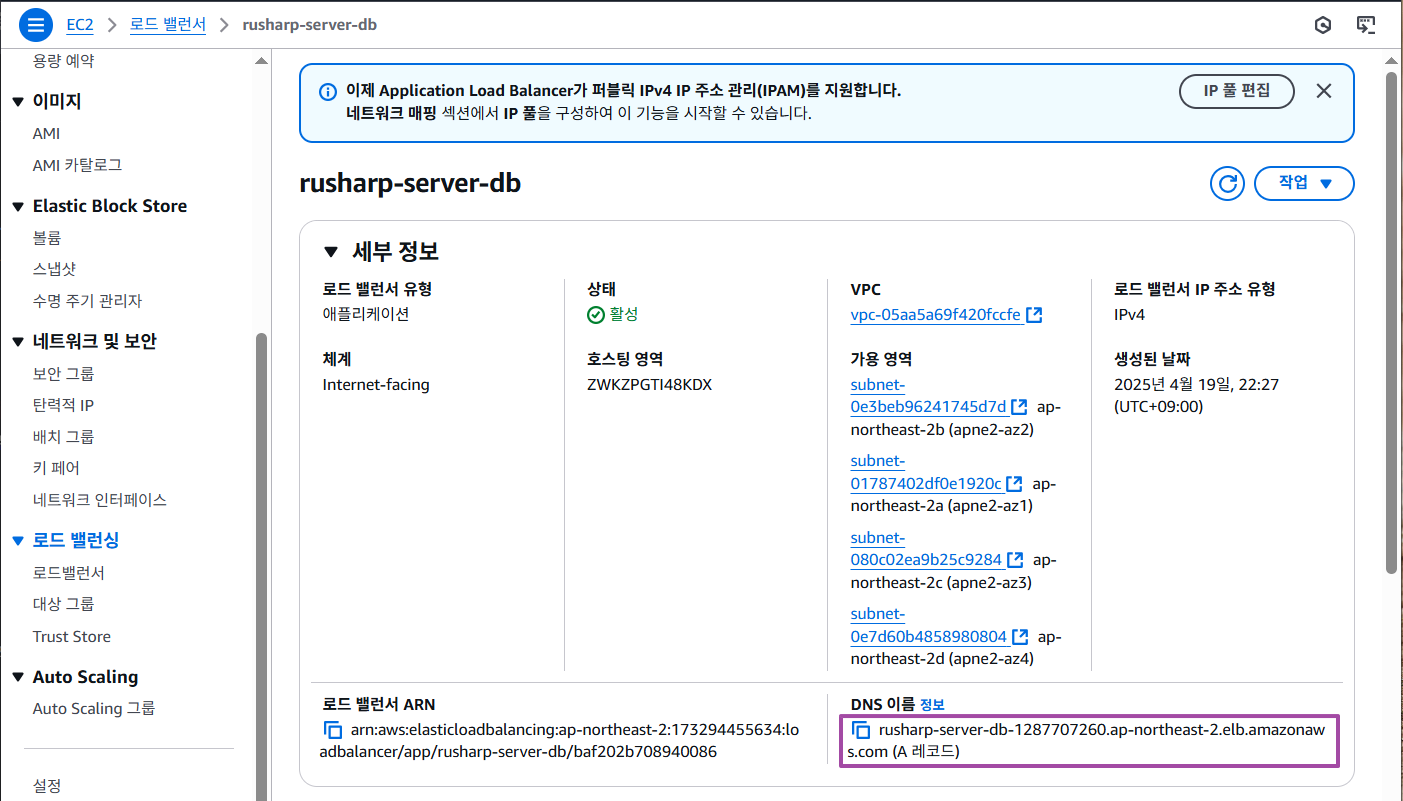Viewport: 1403px width, 801px height.
Task: Open Trust Store in sidebar
Action: tap(72, 637)
